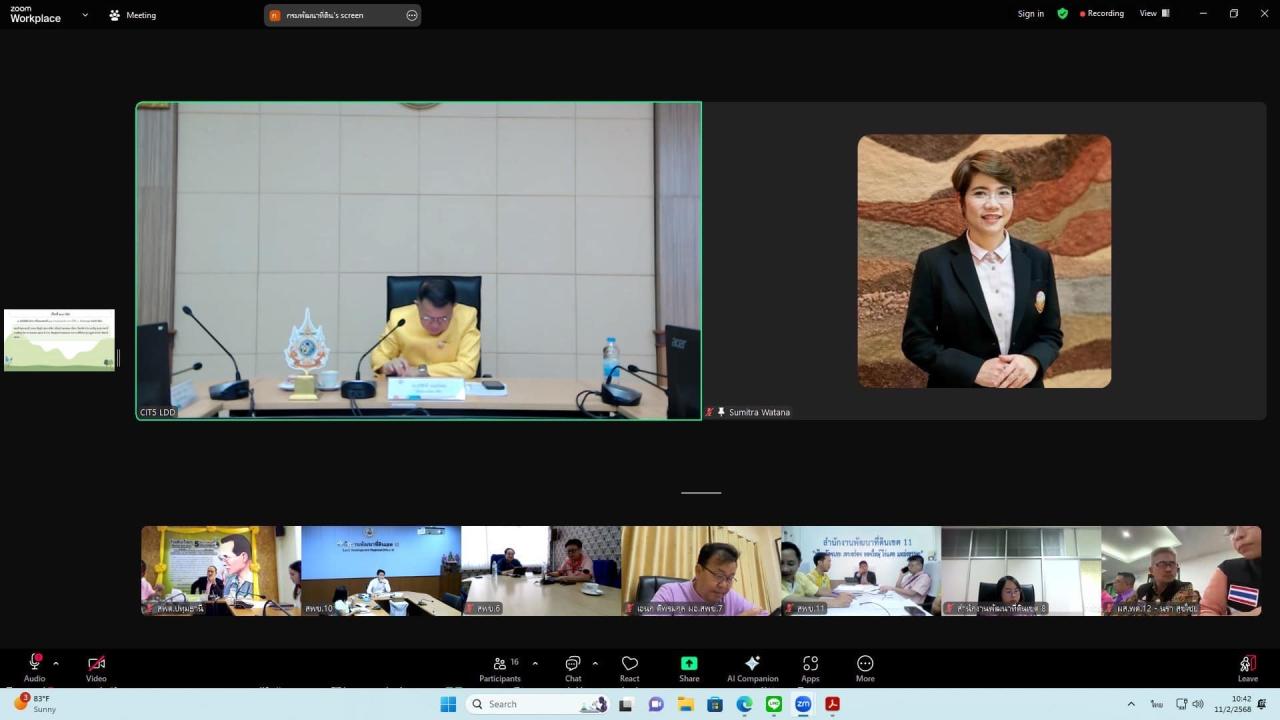Turn on the camera with Video button
1280x720 pixels.
[x=96, y=665]
